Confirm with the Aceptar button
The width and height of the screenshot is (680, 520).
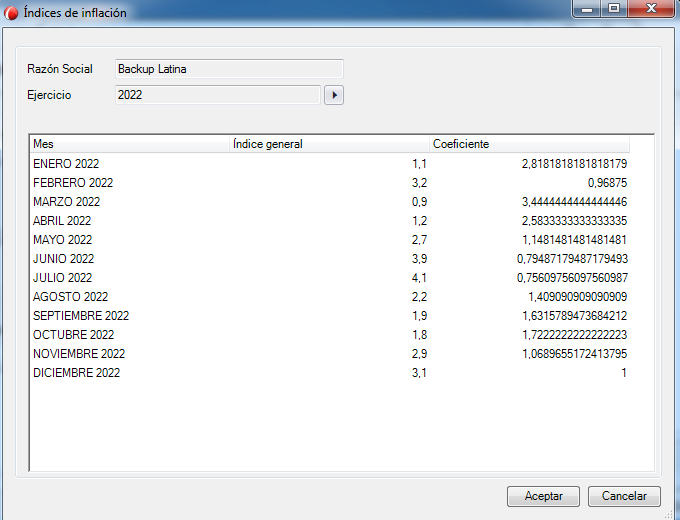click(543, 496)
